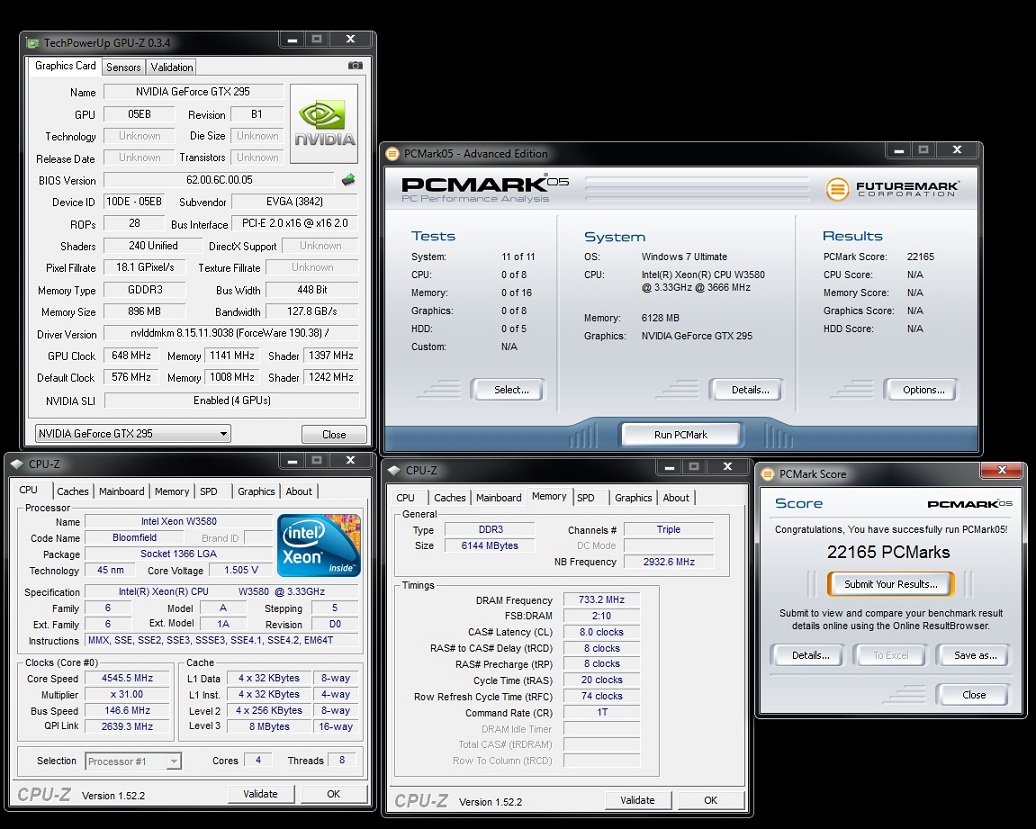Screen dimensions: 1036x829
Task: Click NVIDIA SLI field Enabled (4 GPUs)
Action: coord(232,400)
